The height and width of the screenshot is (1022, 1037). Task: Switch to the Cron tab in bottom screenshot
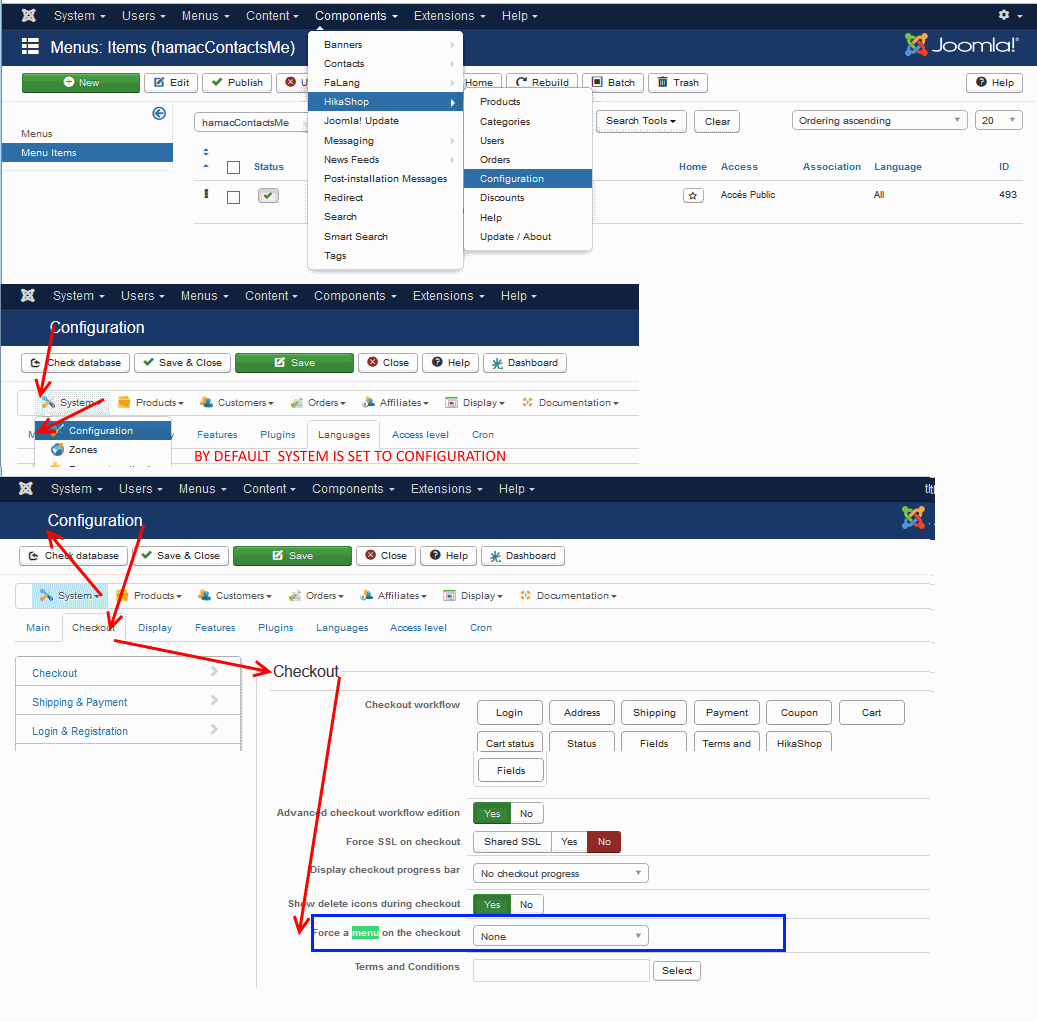coord(481,628)
